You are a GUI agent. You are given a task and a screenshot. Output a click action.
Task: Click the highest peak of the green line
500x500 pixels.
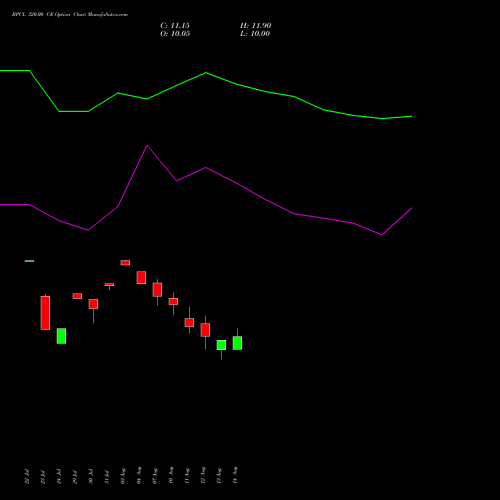point(206,73)
